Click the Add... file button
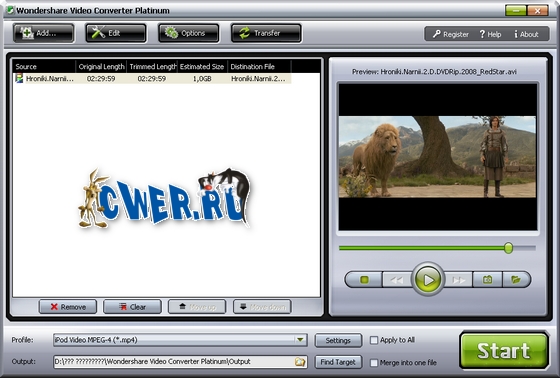The image size is (560, 378). (43, 33)
